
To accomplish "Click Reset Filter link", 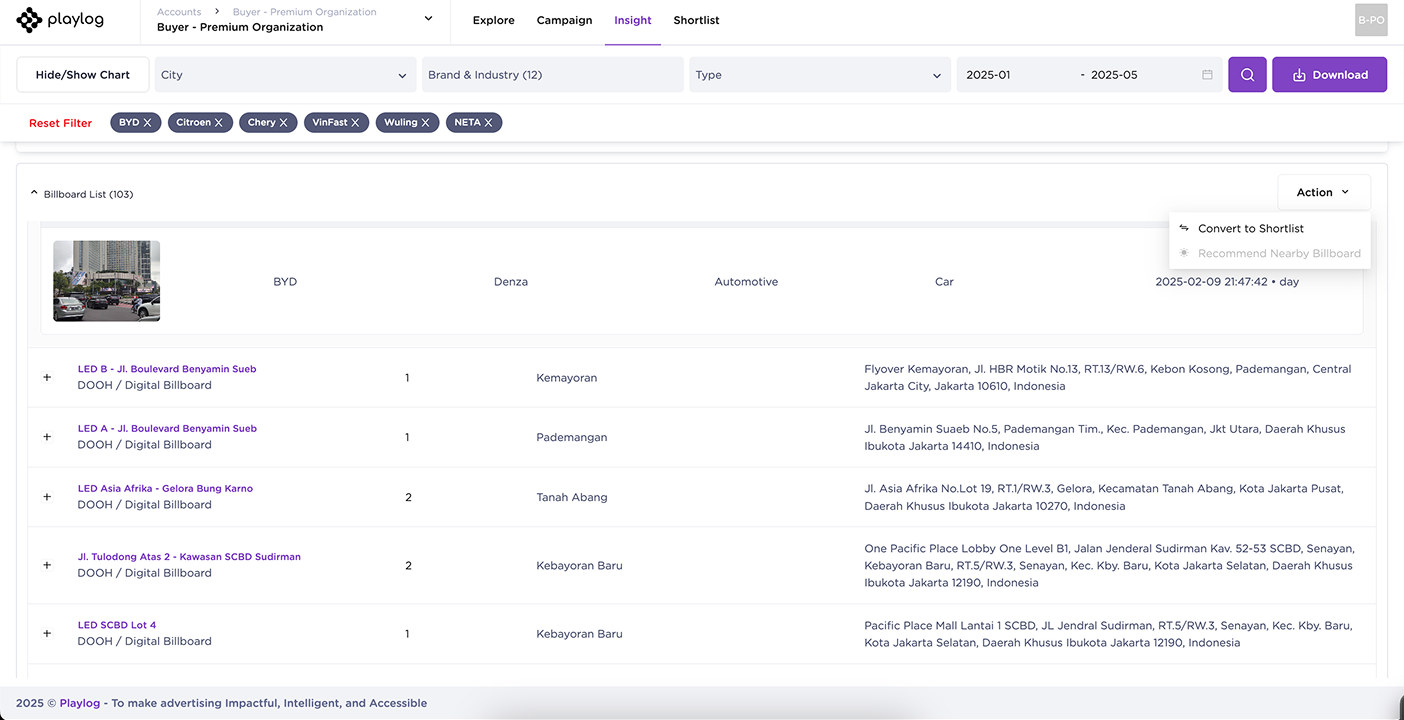I will point(60,123).
